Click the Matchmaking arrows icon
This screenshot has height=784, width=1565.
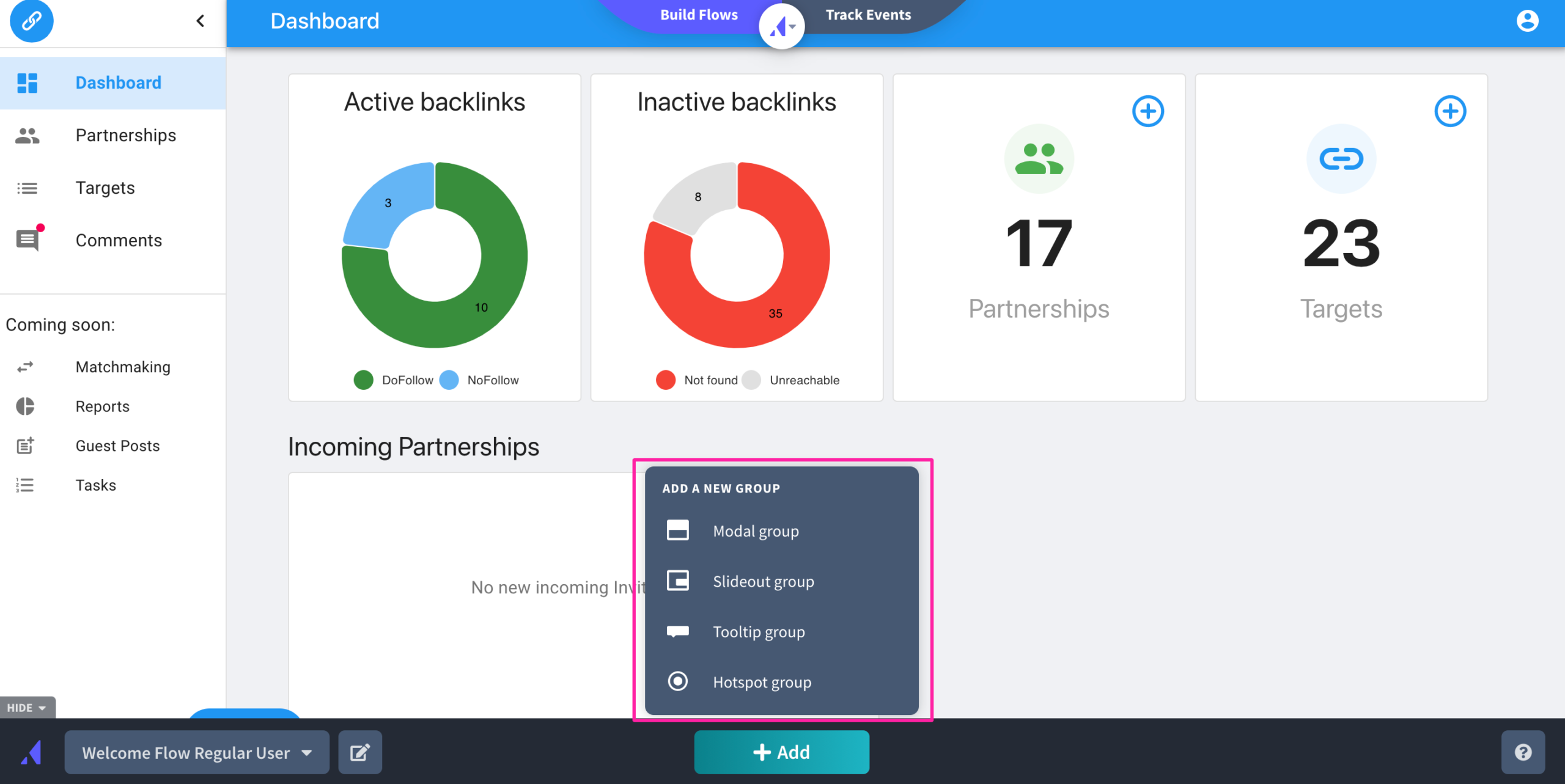tap(25, 367)
